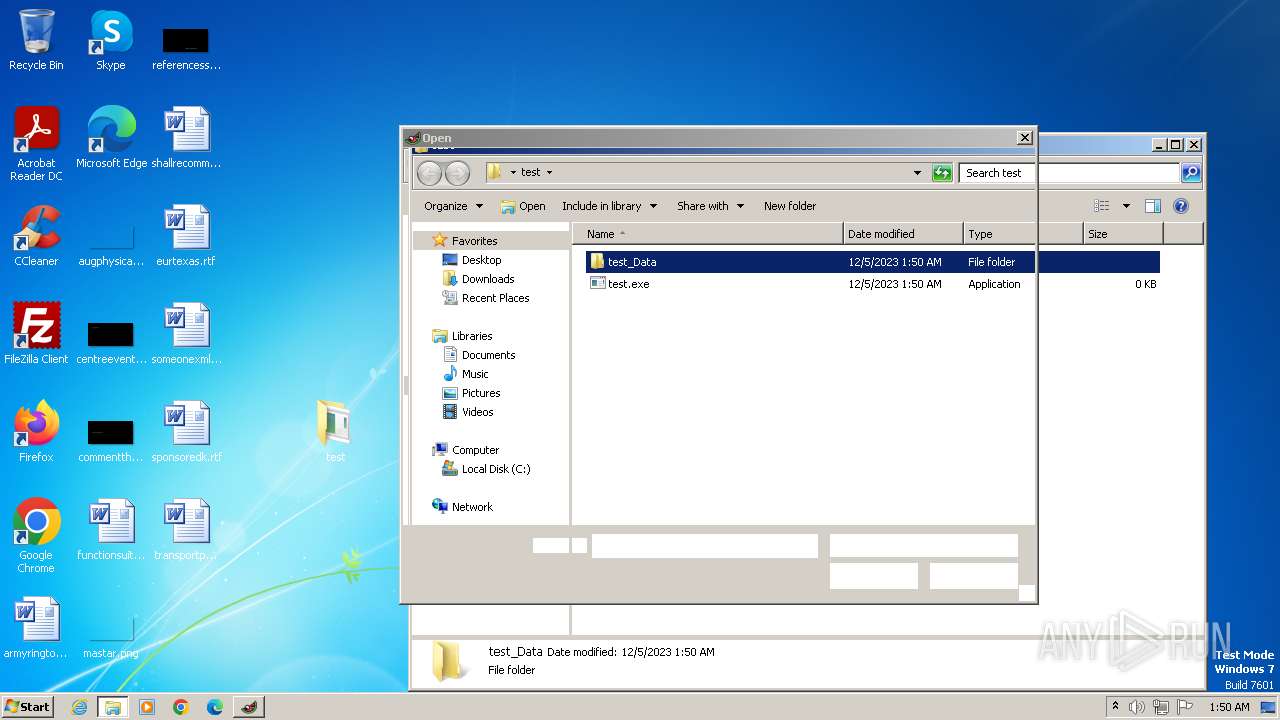Show the preview pane

point(1153,206)
